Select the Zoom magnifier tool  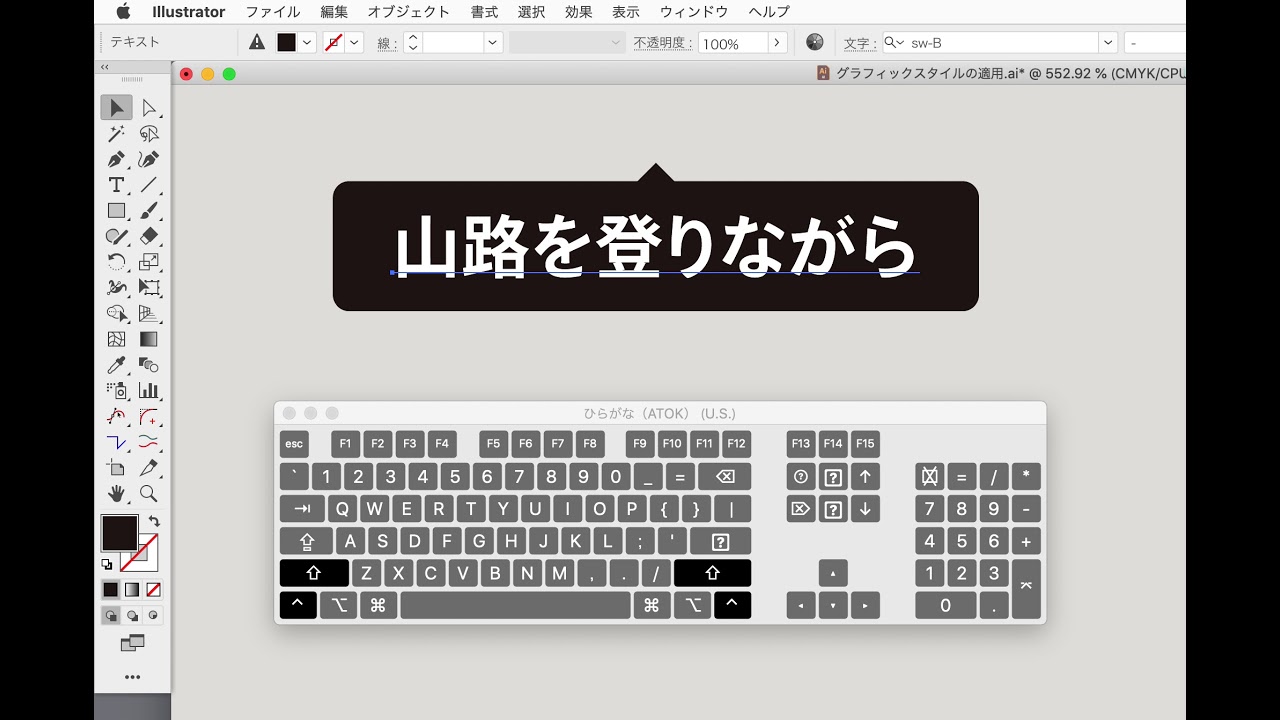coord(149,493)
